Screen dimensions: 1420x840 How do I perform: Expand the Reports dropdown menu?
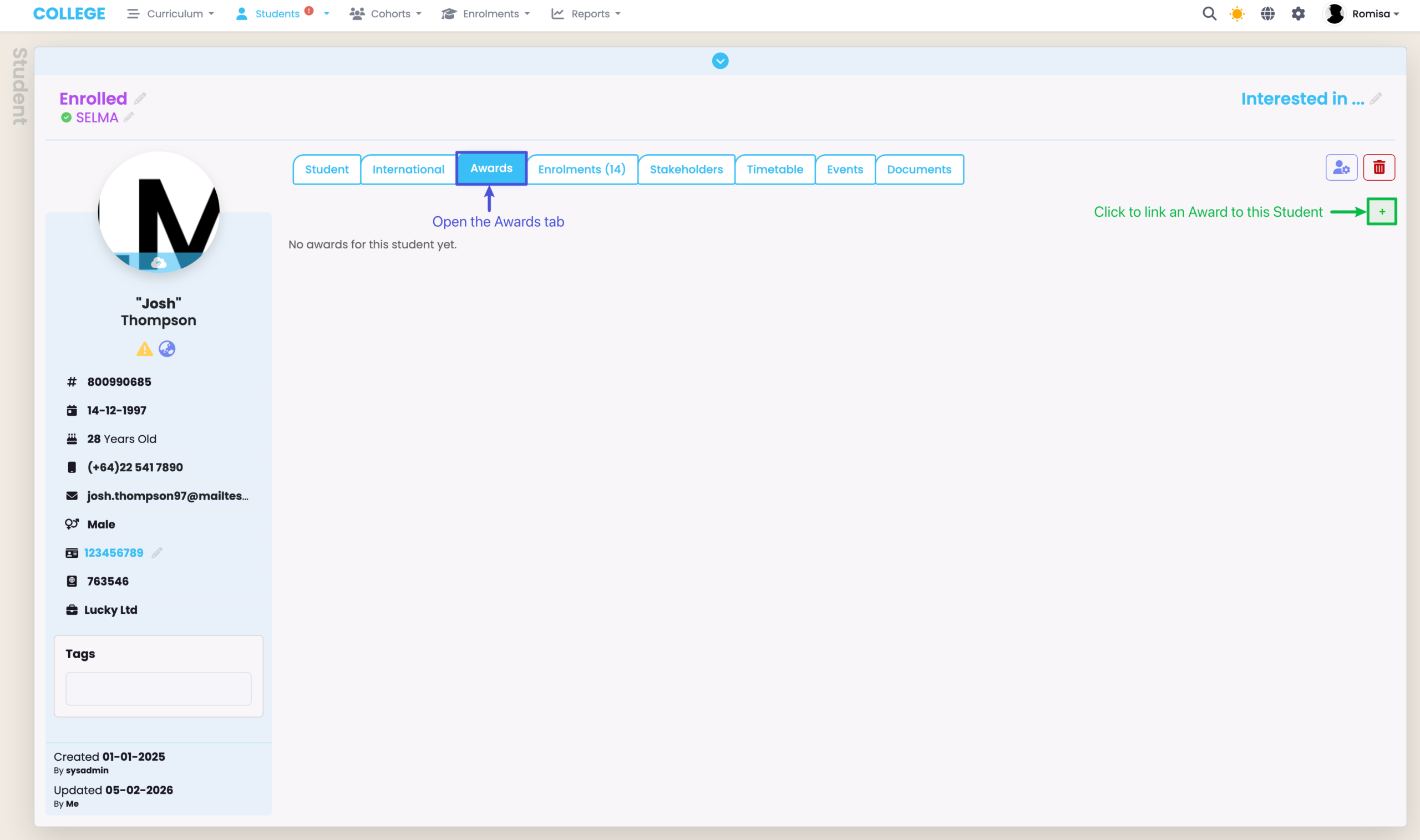[586, 14]
